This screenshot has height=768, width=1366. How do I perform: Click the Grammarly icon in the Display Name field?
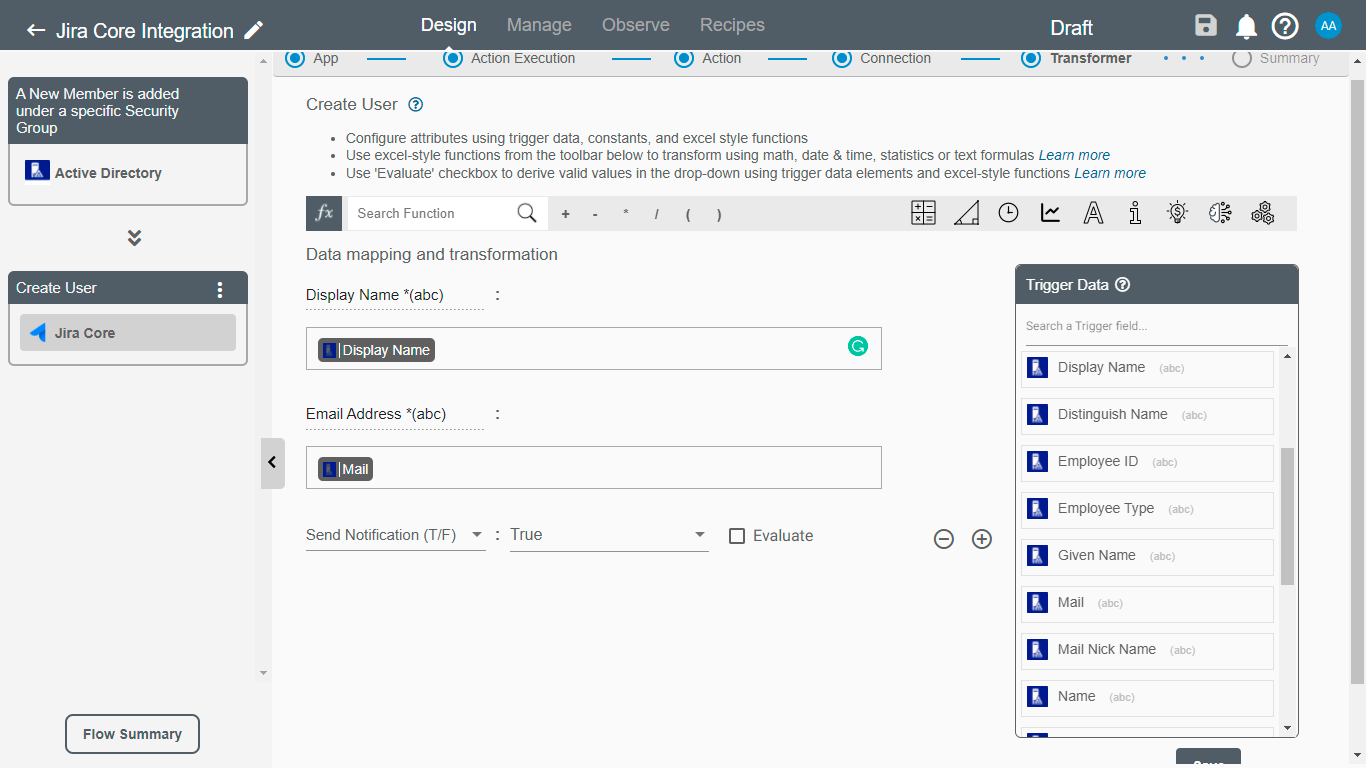tap(857, 346)
